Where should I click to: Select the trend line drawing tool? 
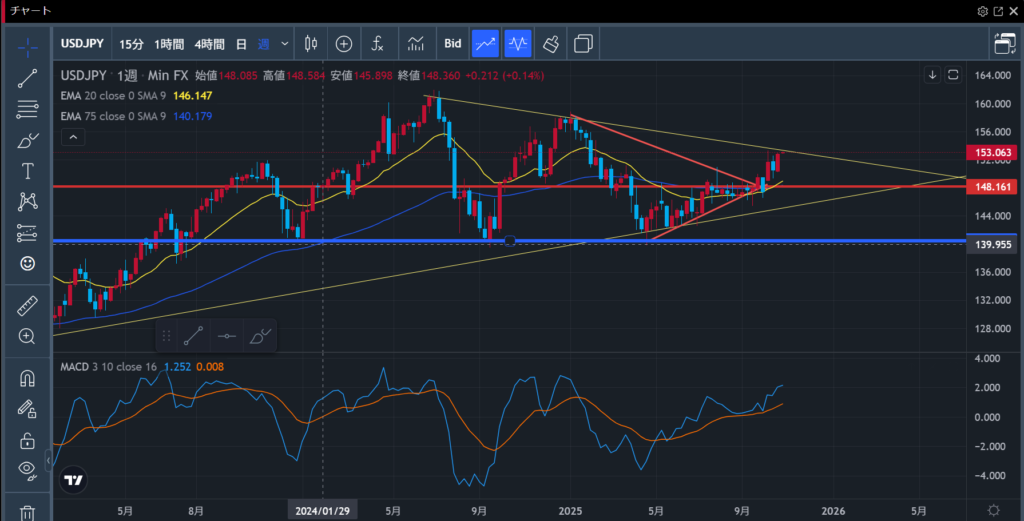point(28,78)
